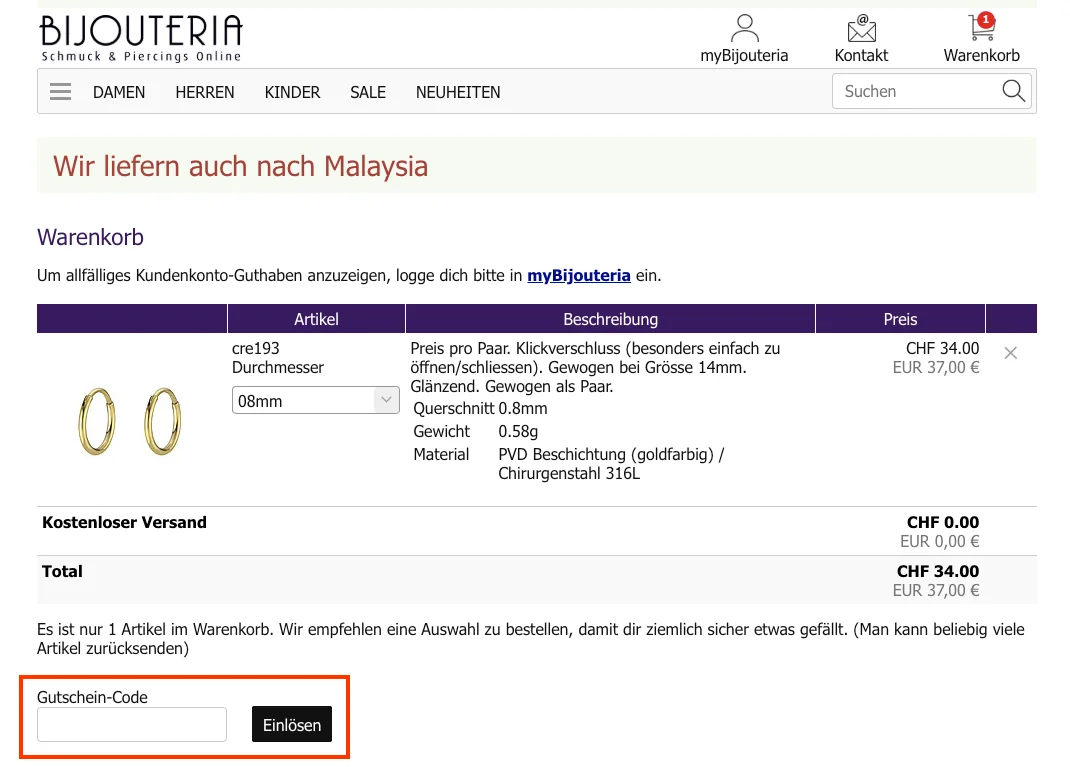
Task: Click the Total row label
Action: point(62,572)
